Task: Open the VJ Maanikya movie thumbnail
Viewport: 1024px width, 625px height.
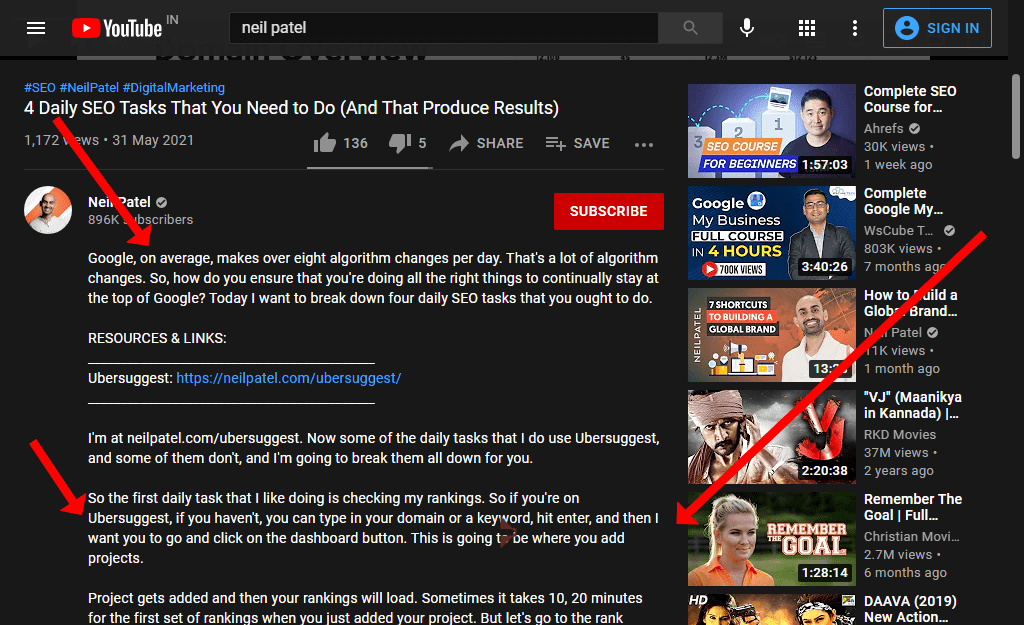Action: 771,436
